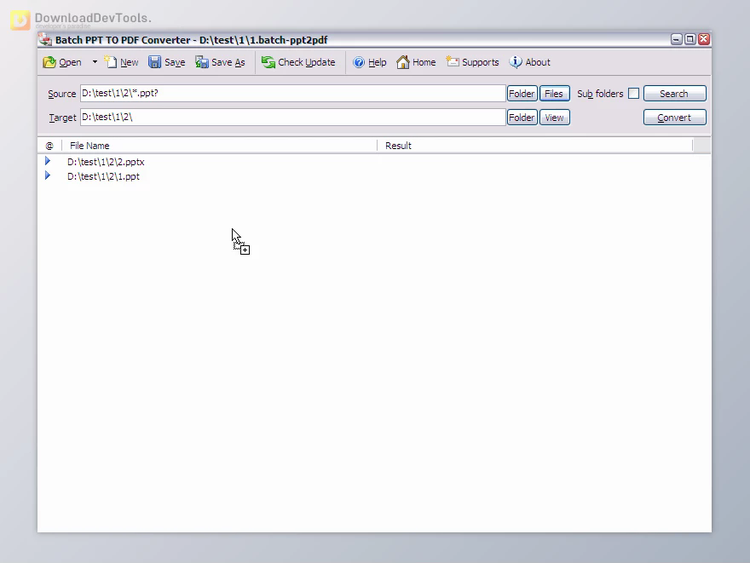Click the Target path input field

(x=293, y=117)
